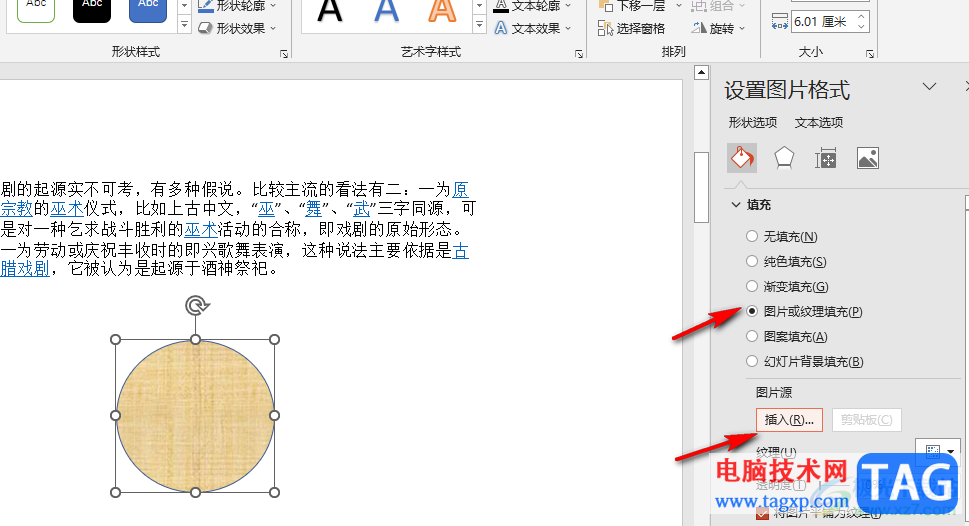Open the 文本轮廓 dropdown arrow
969x526 pixels.
coord(569,6)
